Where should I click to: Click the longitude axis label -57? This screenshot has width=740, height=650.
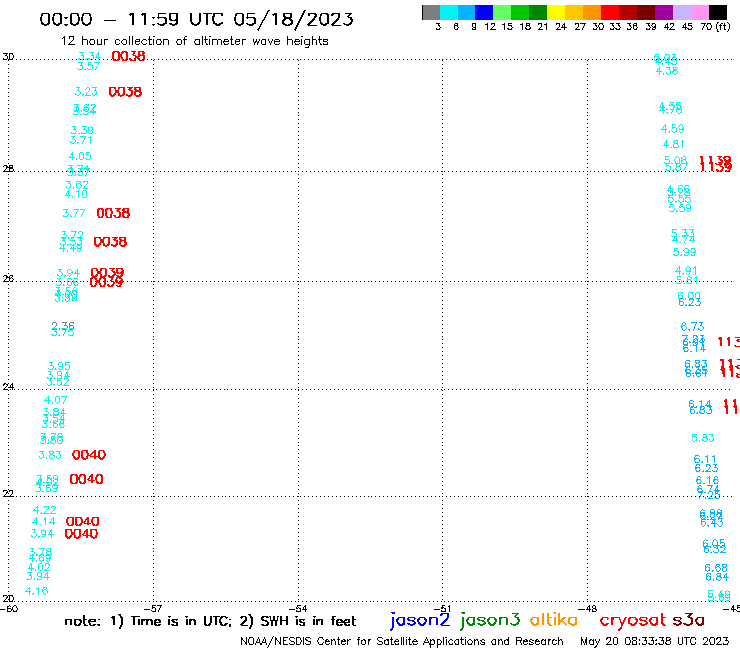pyautogui.click(x=154, y=609)
